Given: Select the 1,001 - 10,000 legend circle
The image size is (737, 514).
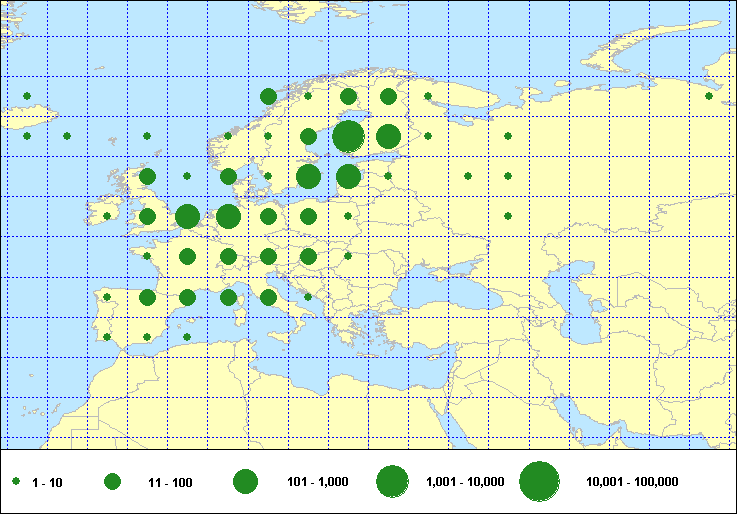Looking at the screenshot, I should [x=392, y=482].
